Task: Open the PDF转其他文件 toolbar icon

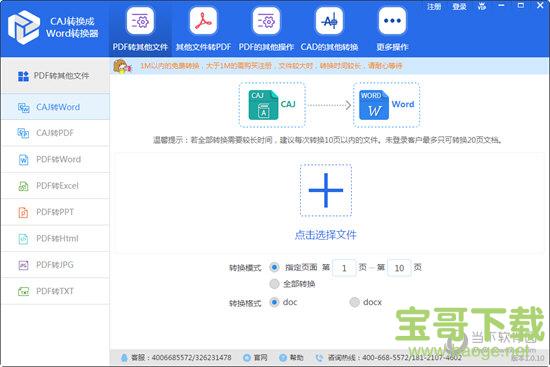Action: point(140,21)
